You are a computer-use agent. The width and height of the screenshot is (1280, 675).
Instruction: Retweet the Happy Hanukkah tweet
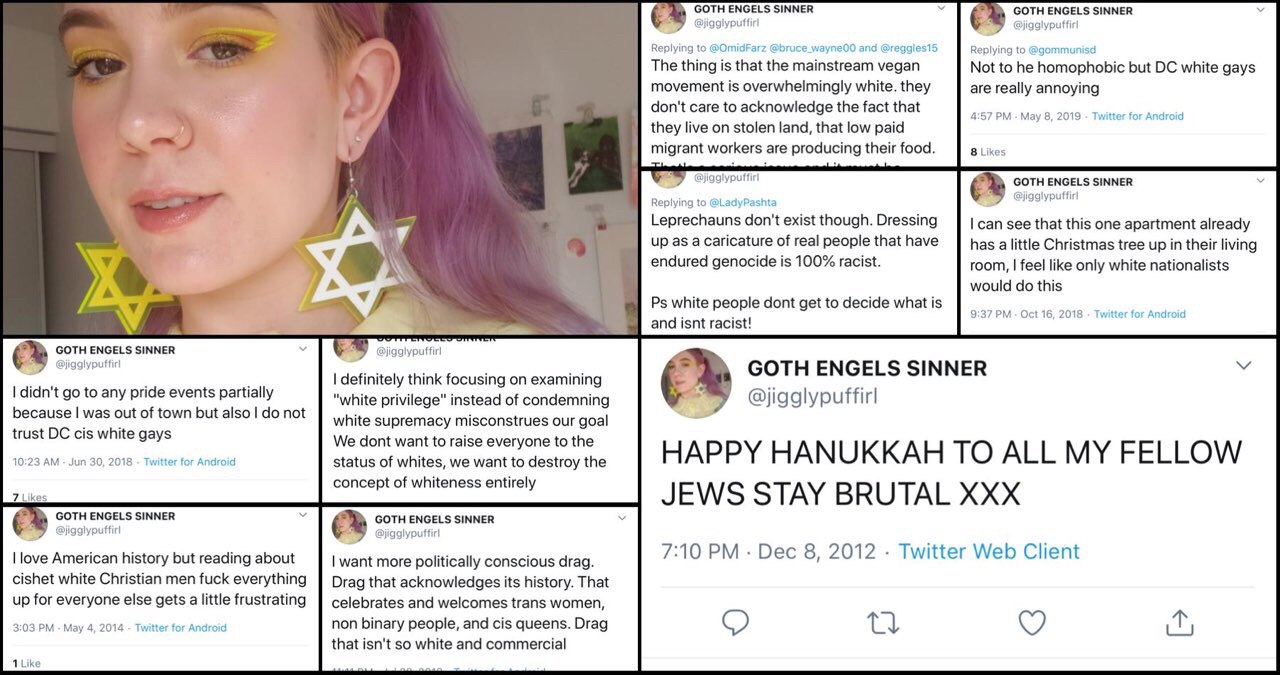click(883, 624)
